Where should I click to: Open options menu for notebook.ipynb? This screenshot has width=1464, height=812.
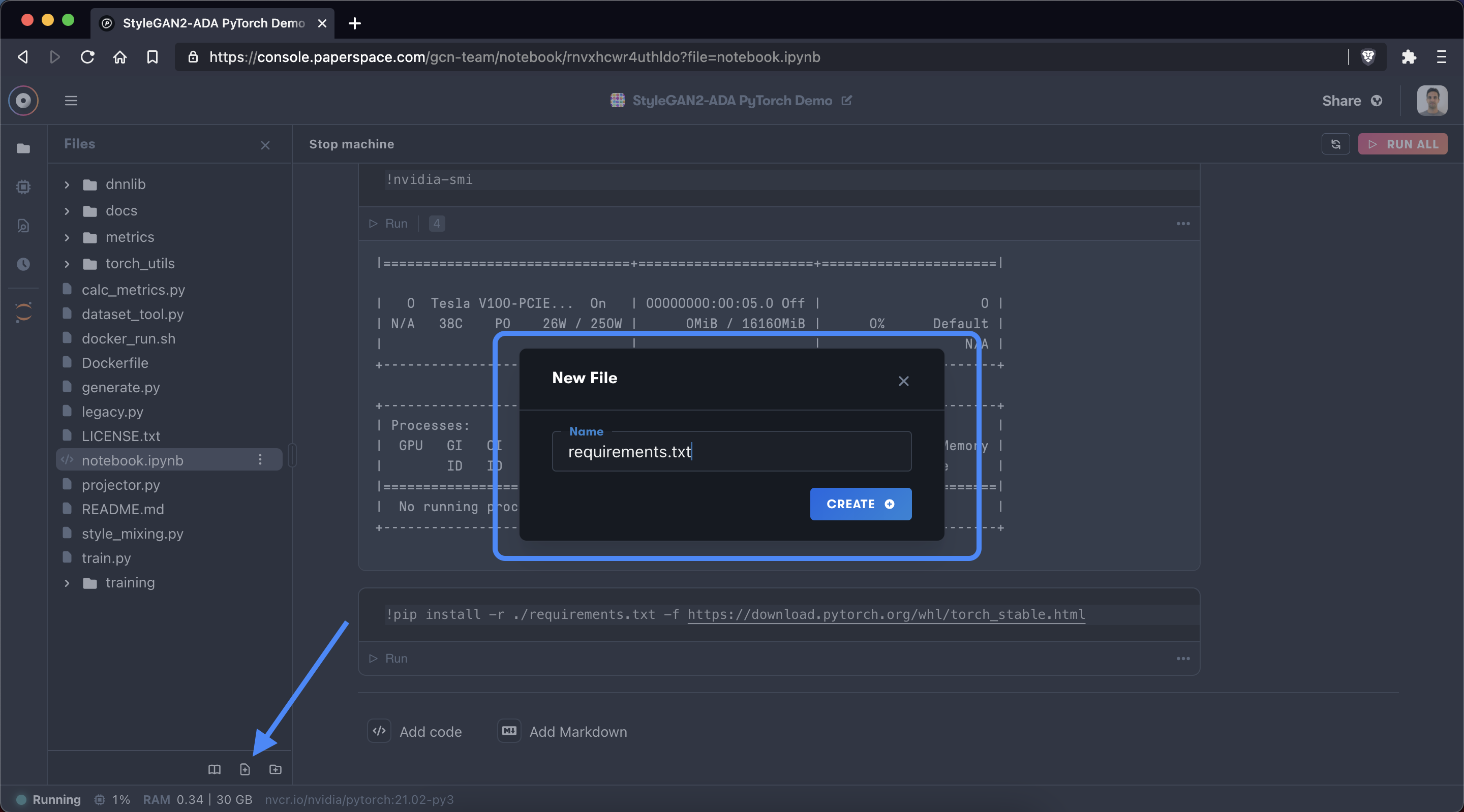tap(260, 460)
